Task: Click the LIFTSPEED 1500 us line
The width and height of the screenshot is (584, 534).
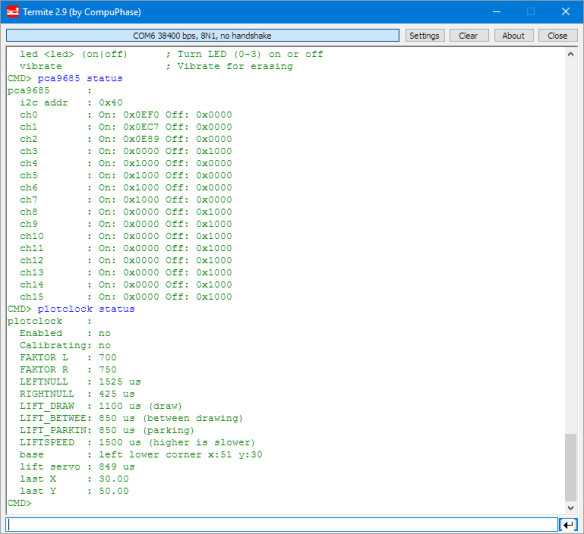Action: (x=137, y=442)
